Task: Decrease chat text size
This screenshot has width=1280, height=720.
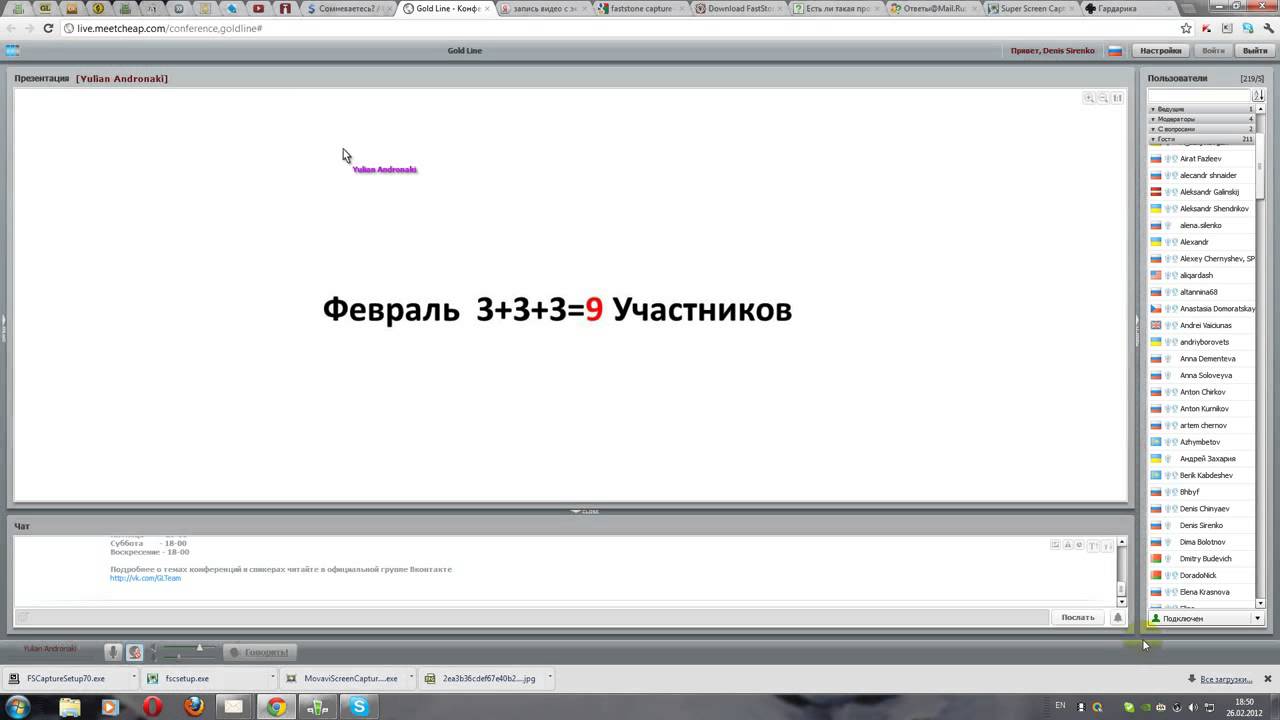Action: [1106, 545]
